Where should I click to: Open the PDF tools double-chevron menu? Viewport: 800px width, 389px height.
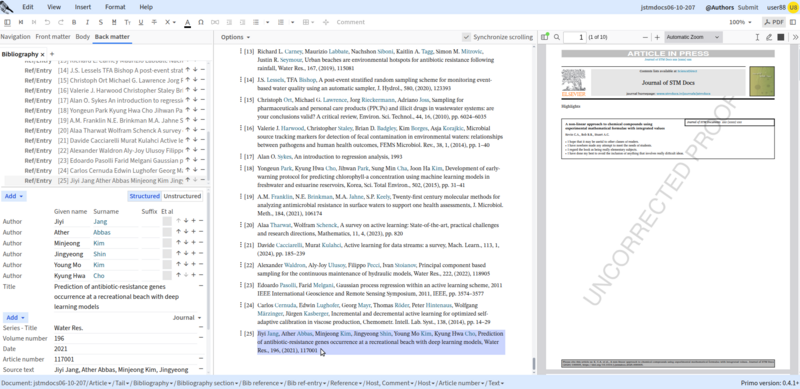coord(795,37)
